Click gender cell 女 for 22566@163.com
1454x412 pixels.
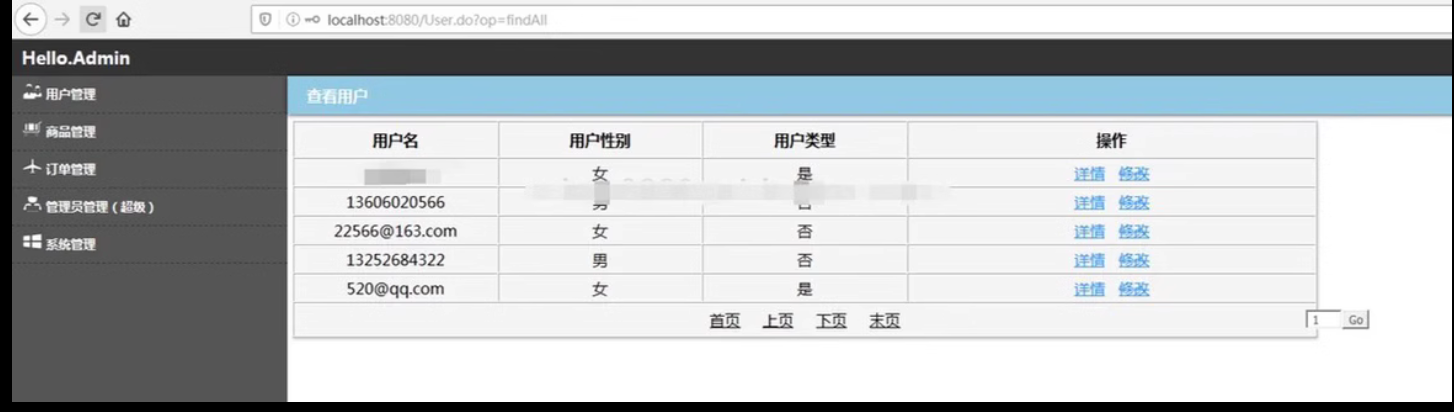[x=600, y=232]
